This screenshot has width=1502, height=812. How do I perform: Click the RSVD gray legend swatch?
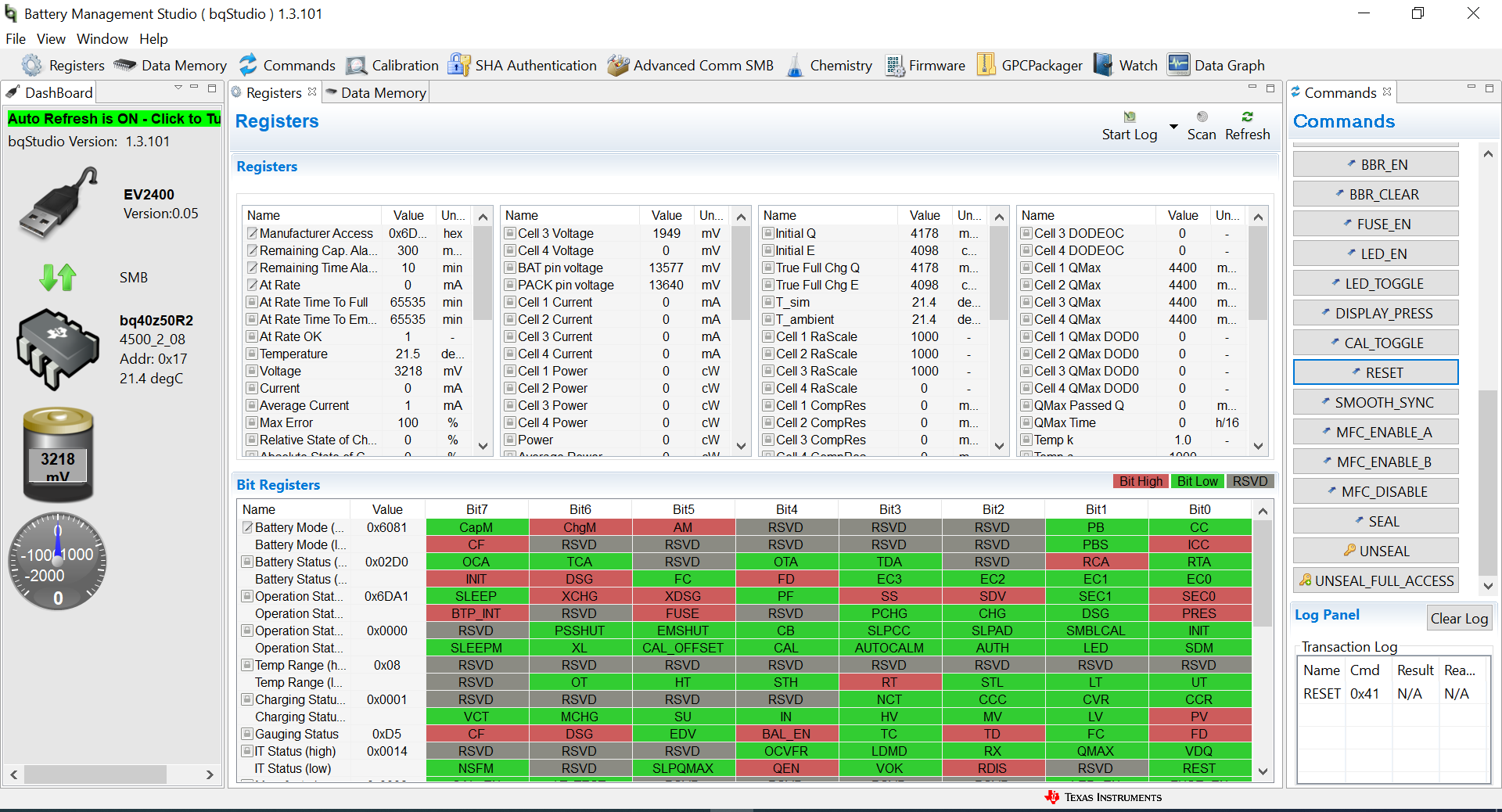pyautogui.click(x=1249, y=481)
